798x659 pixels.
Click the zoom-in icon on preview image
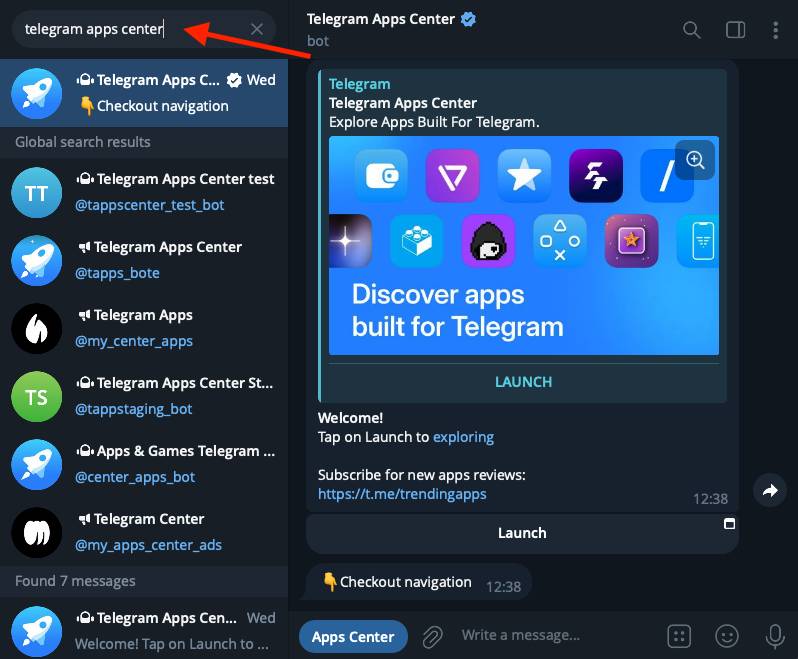click(695, 160)
